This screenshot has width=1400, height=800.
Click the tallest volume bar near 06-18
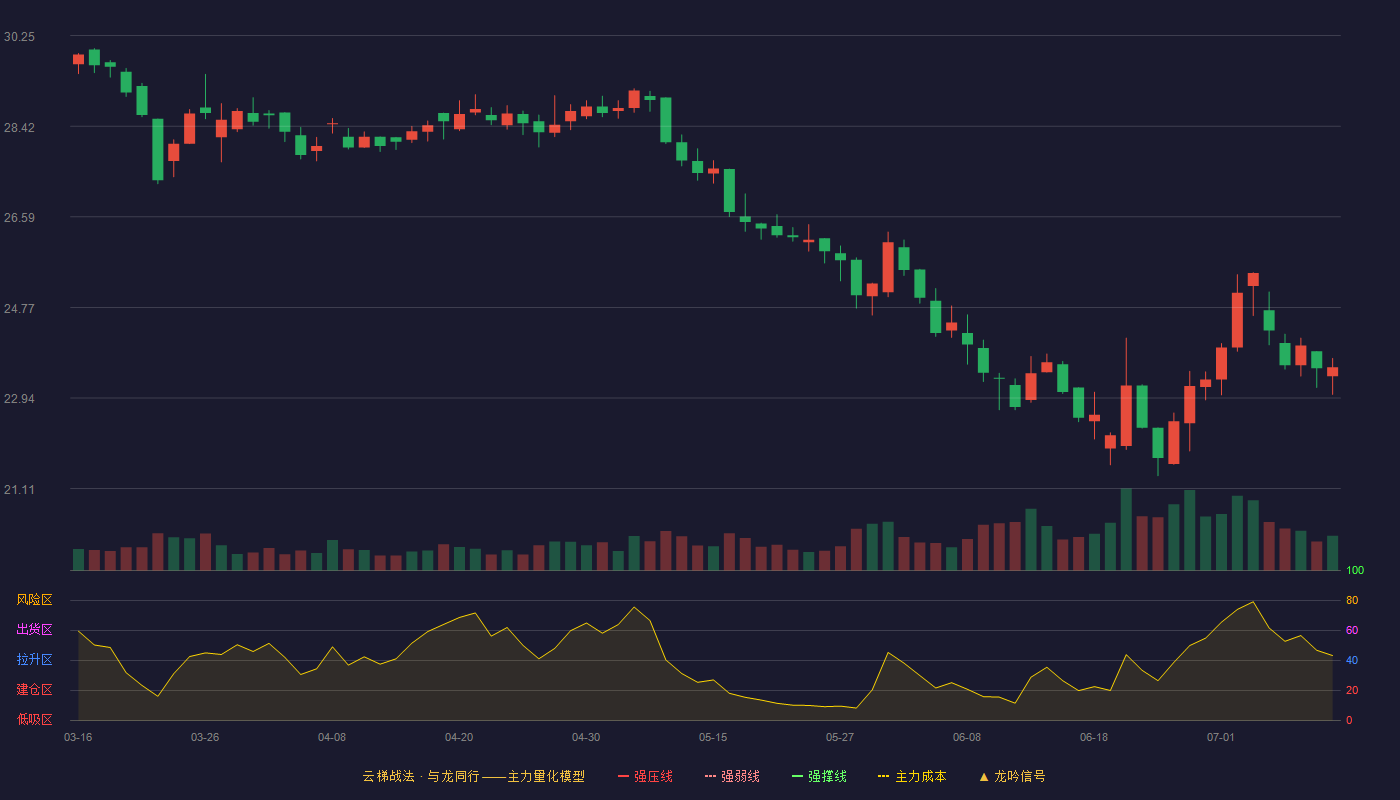pos(1126,529)
